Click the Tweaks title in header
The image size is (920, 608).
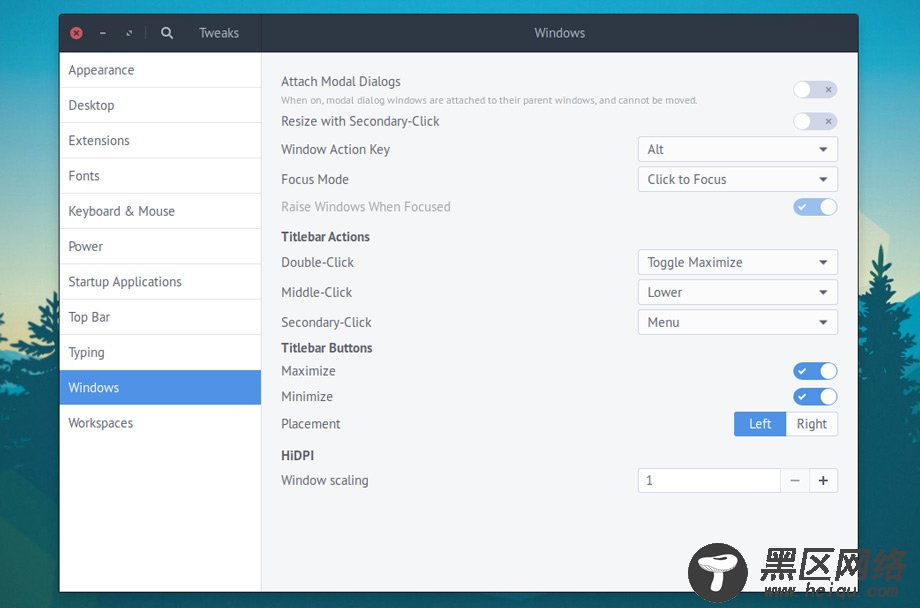pos(219,33)
